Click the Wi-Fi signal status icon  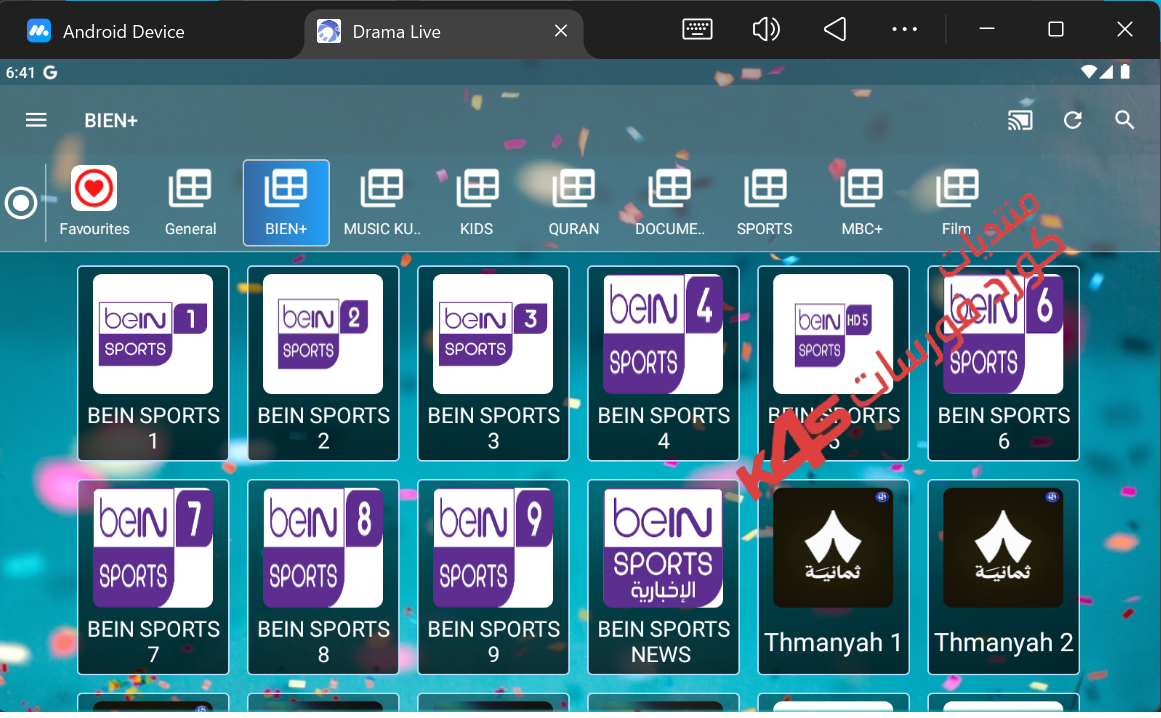(1088, 72)
